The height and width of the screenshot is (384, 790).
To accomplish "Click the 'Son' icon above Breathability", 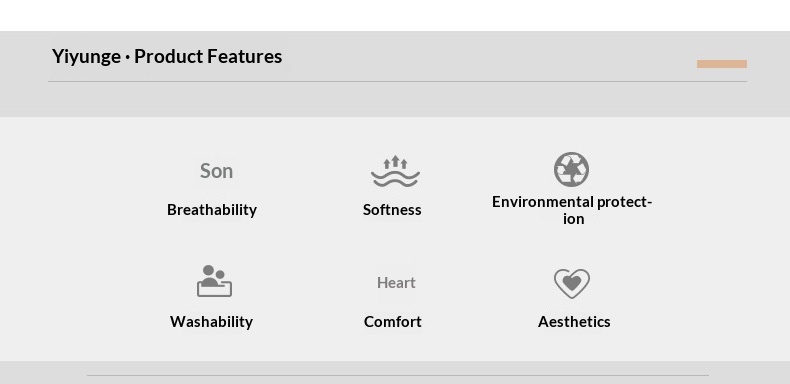I will click(x=216, y=171).
